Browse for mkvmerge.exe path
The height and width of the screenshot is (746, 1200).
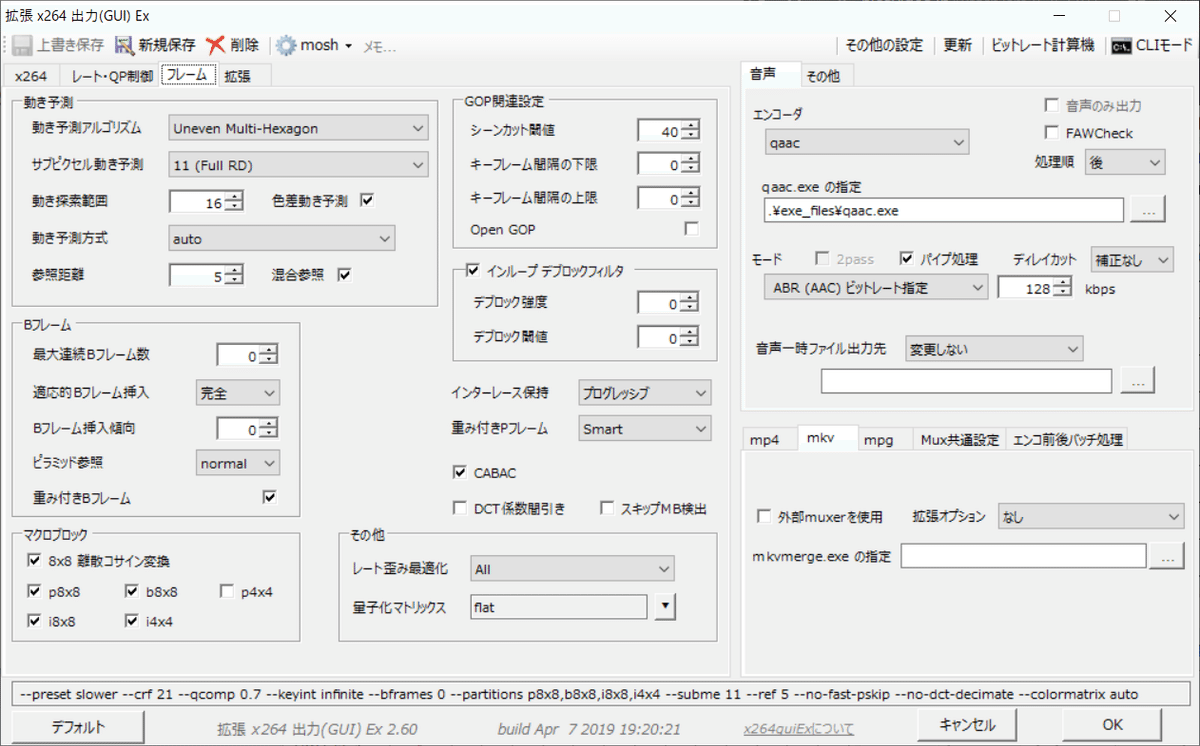[1166, 556]
